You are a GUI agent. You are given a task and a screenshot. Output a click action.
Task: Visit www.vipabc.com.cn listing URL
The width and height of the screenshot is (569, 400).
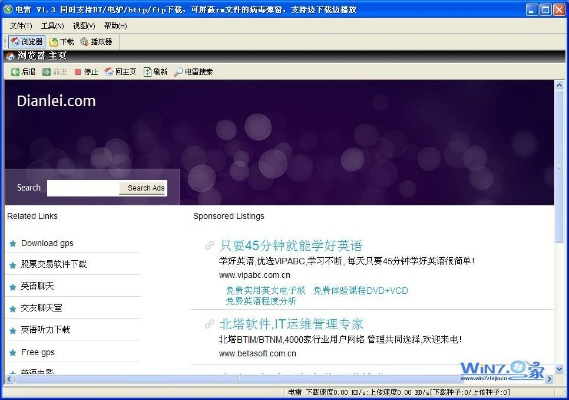coord(254,275)
